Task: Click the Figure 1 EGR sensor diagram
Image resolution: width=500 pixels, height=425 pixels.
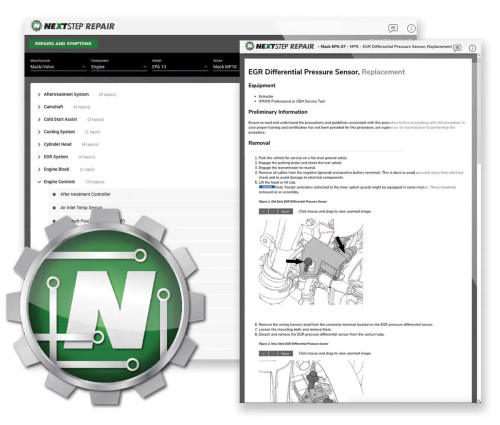Action: point(311,261)
